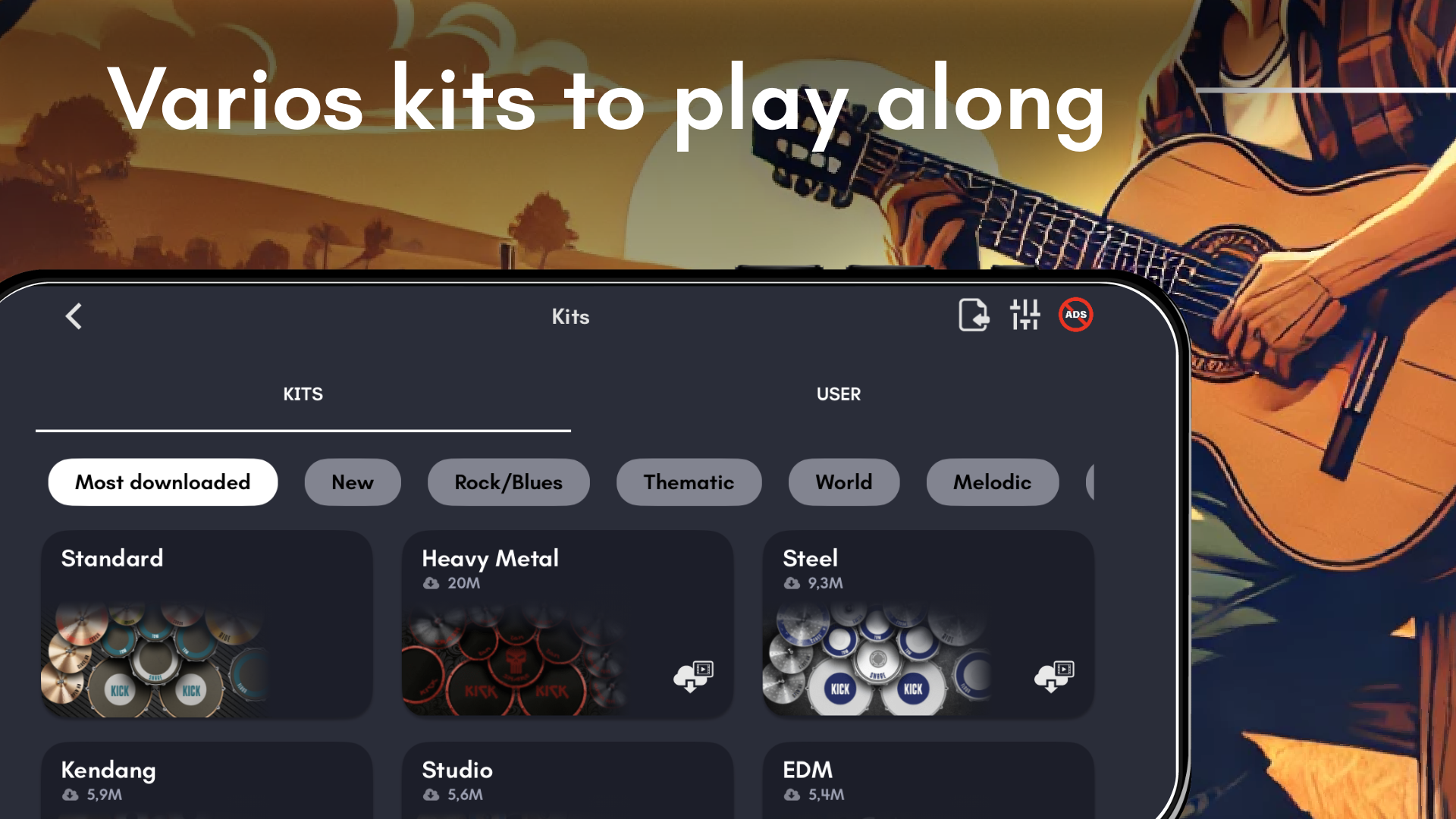Open the Kendang kit card

(x=206, y=780)
